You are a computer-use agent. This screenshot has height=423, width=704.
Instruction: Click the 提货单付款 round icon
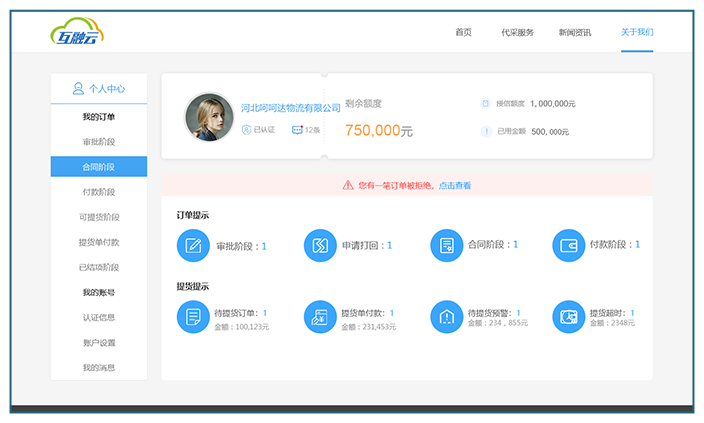[320, 317]
